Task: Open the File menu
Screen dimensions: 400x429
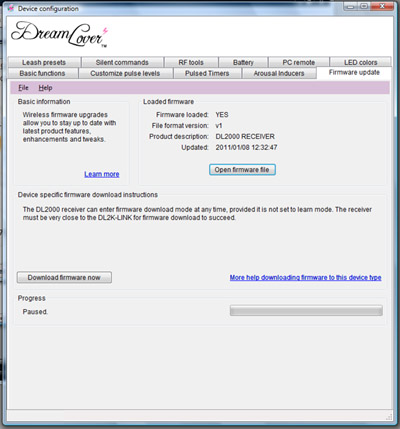Action: pyautogui.click(x=23, y=88)
